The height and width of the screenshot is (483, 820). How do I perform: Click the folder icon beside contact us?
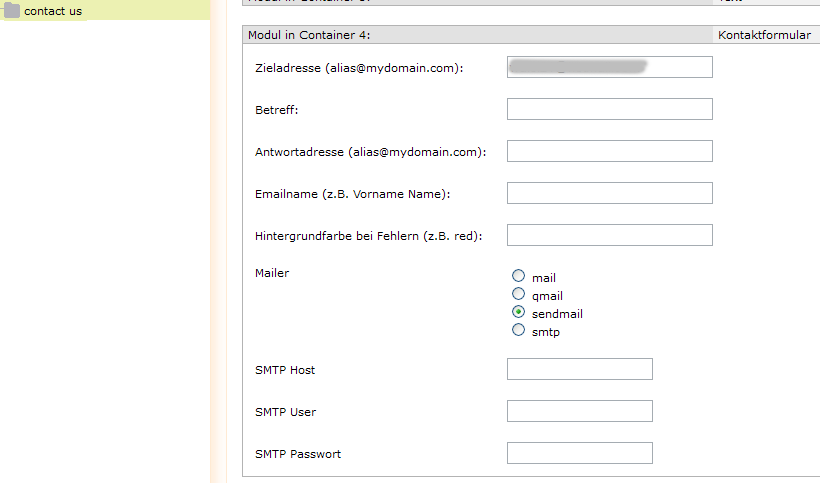12,11
